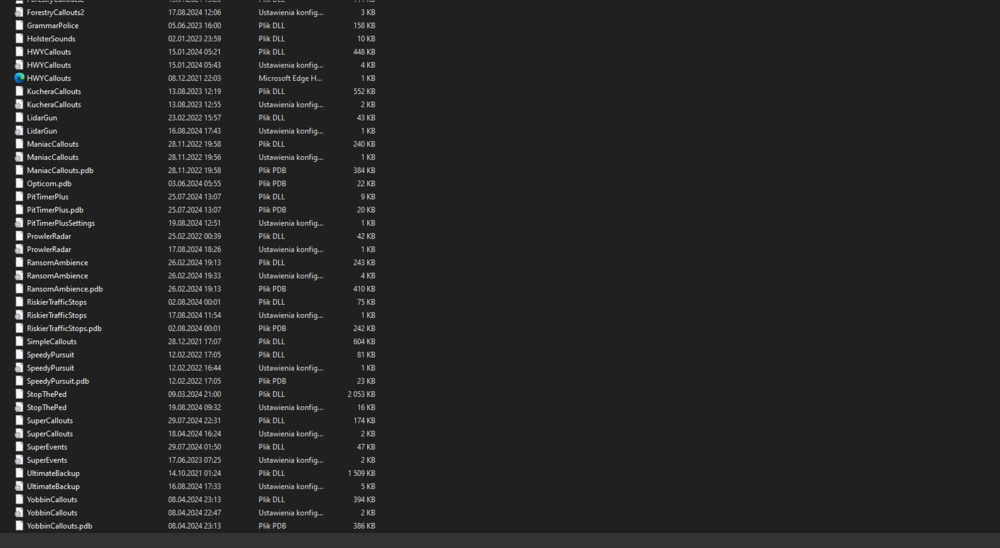Click the 410 KB size cell for RansomAmbience.pdb

(364, 288)
